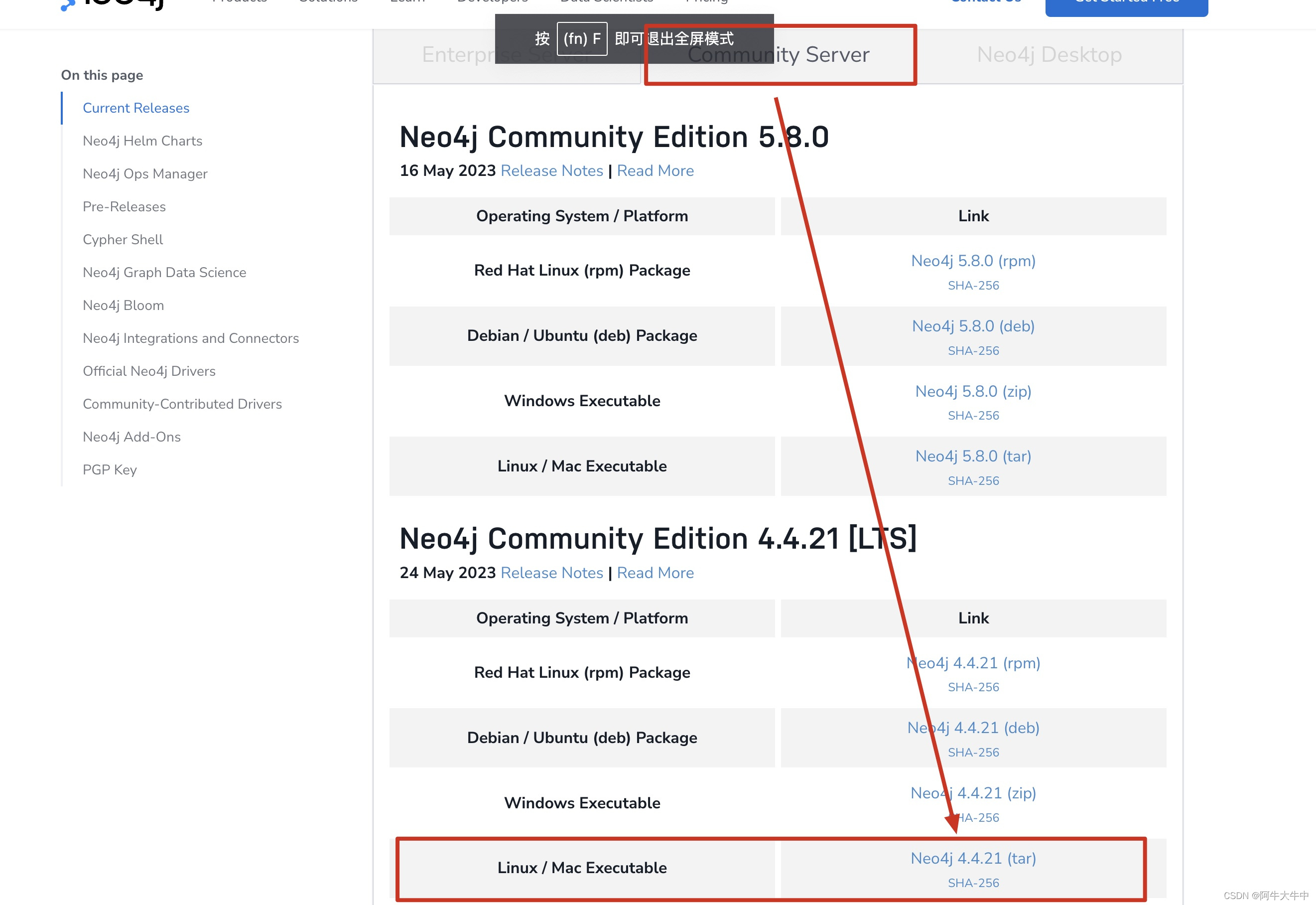
Task: Select the Neo4j Community Edition 4.4.21 [LTS] heading
Action: (658, 539)
